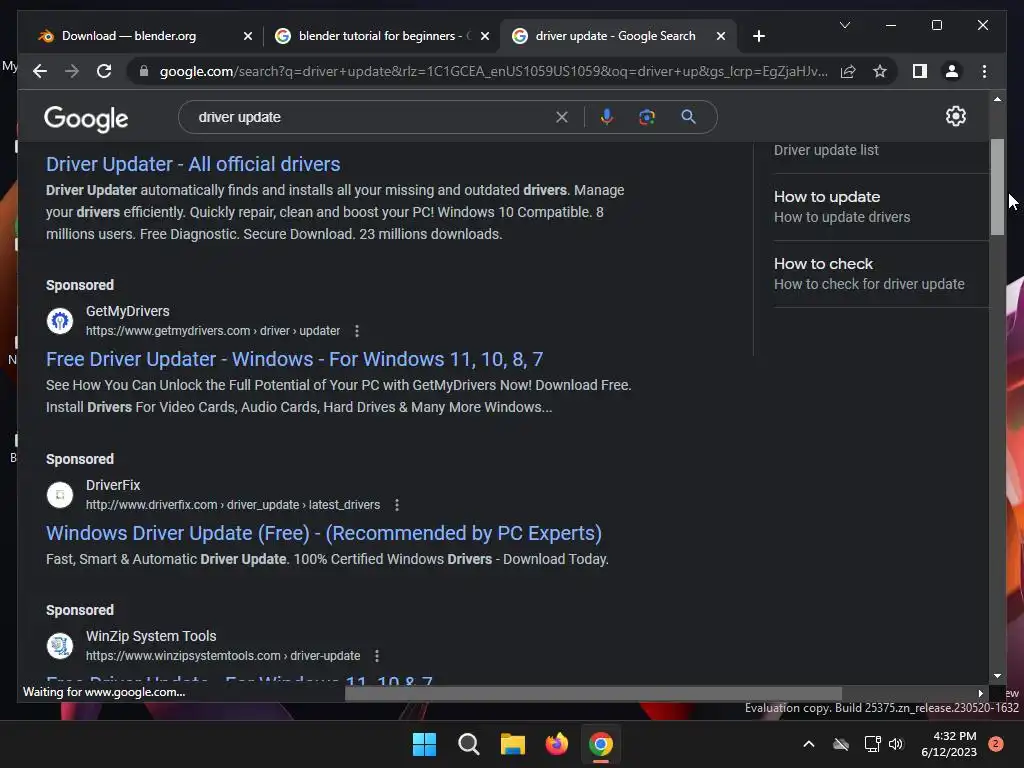Launch Firefox from taskbar
This screenshot has height=768, width=1024.
[x=556, y=744]
